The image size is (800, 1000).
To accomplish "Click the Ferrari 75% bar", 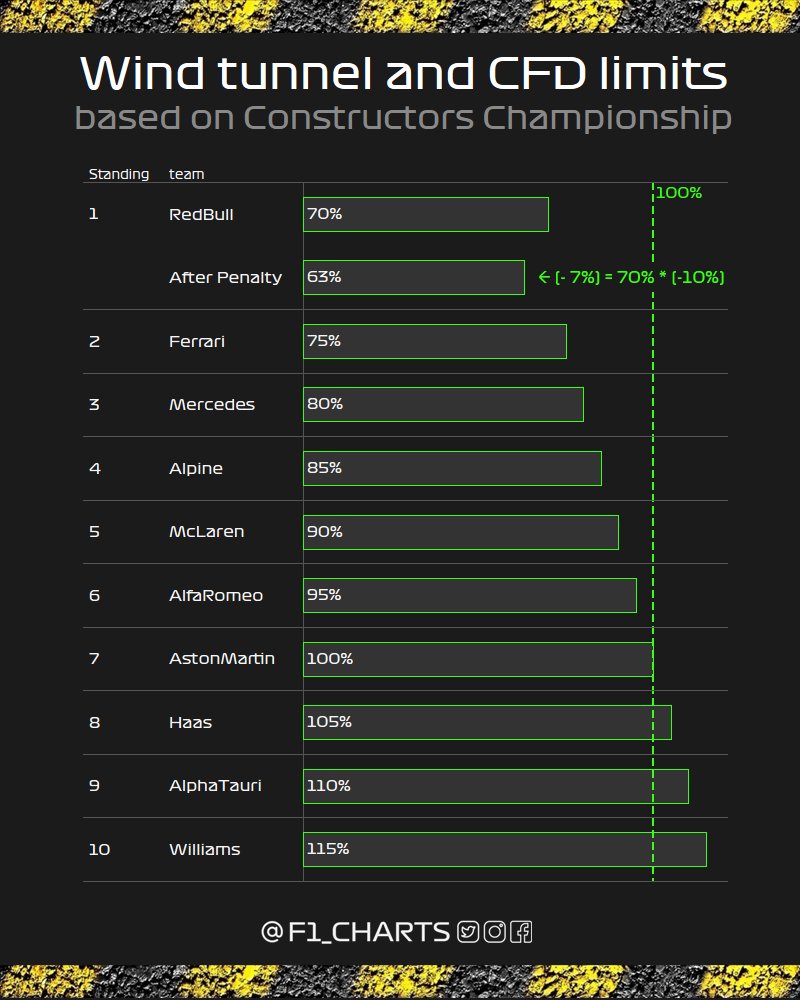I will coord(435,341).
